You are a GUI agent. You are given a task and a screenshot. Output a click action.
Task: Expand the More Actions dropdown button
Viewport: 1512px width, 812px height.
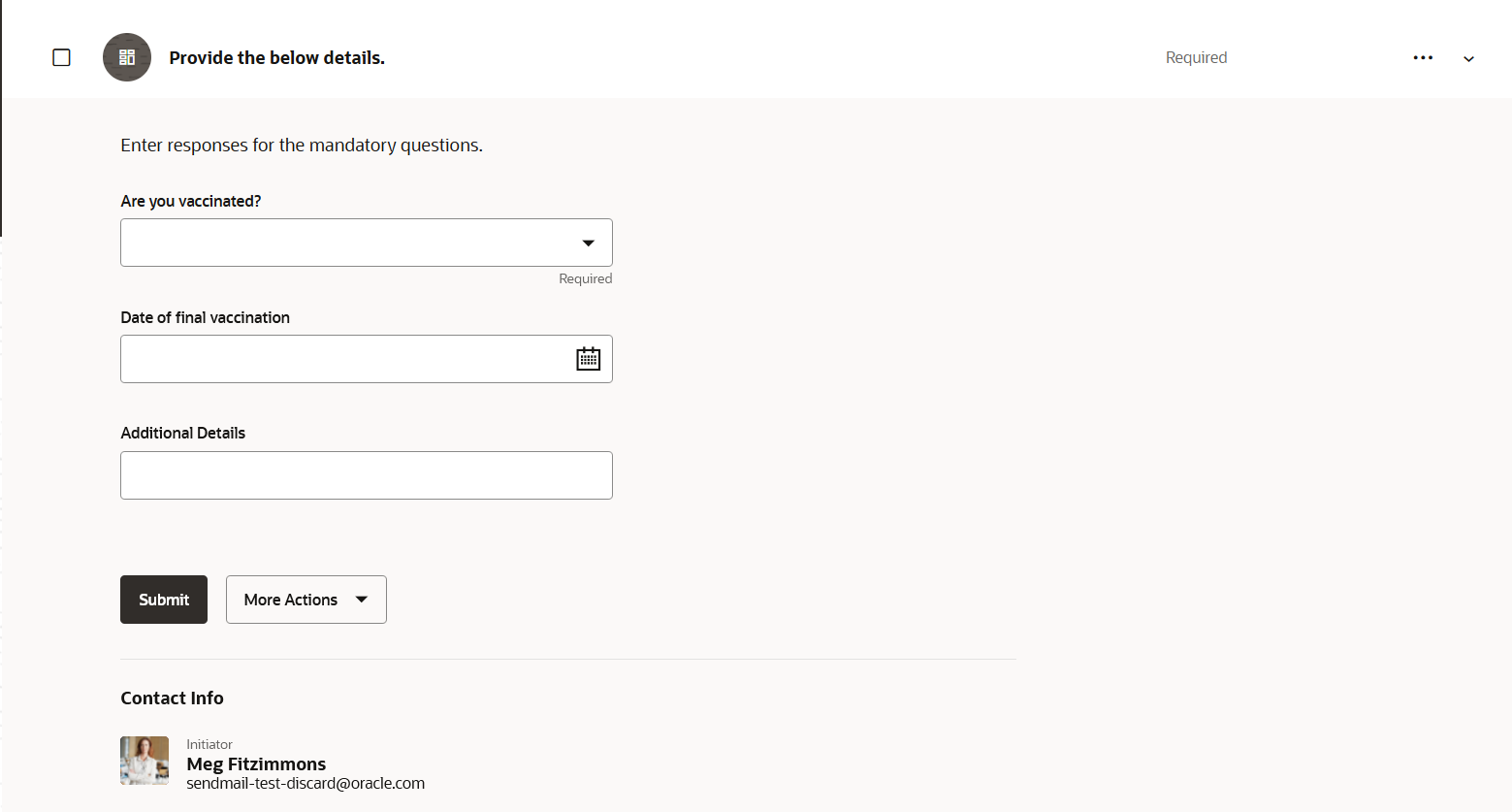[x=306, y=600]
